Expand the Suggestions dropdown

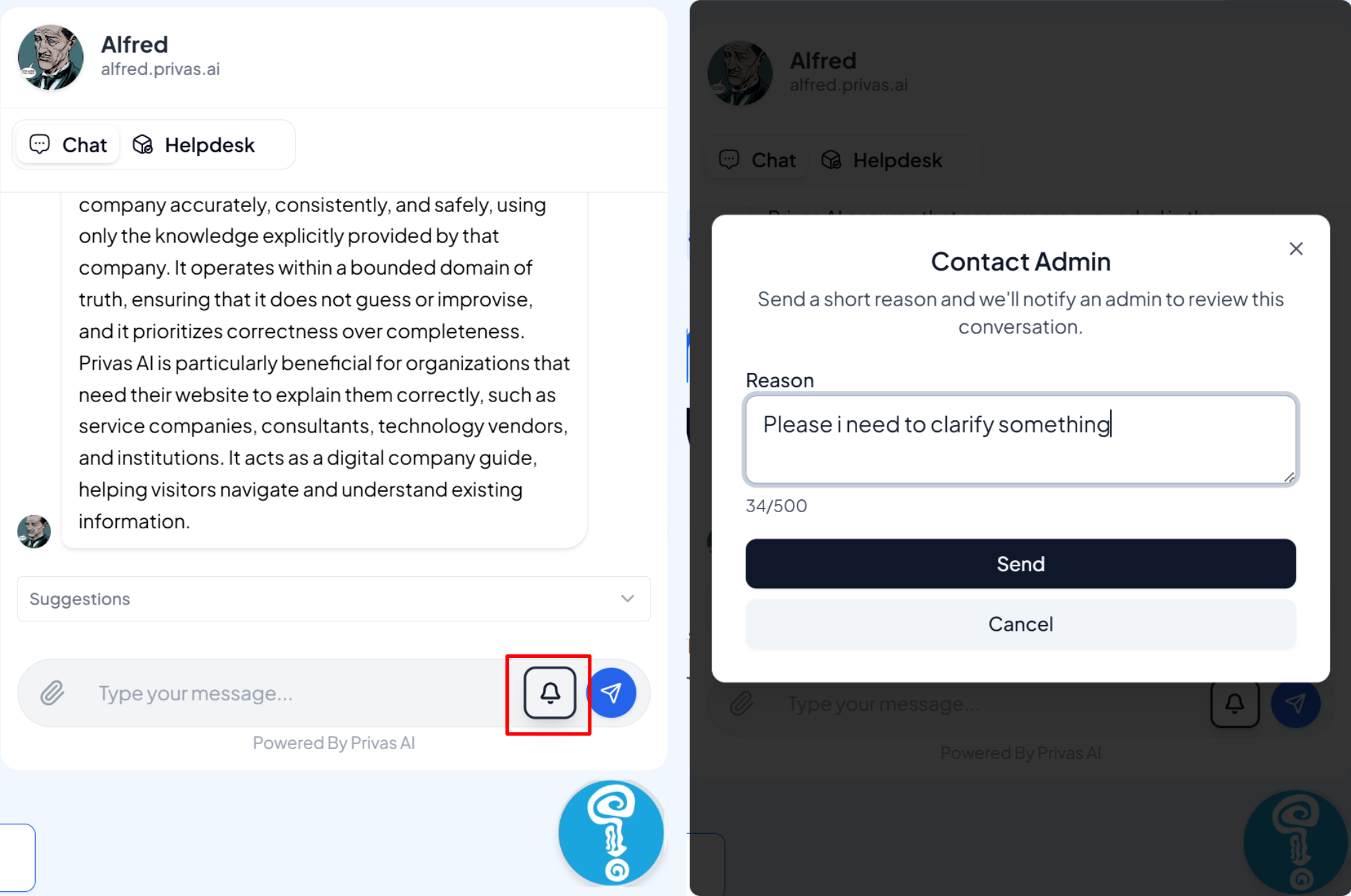(333, 598)
